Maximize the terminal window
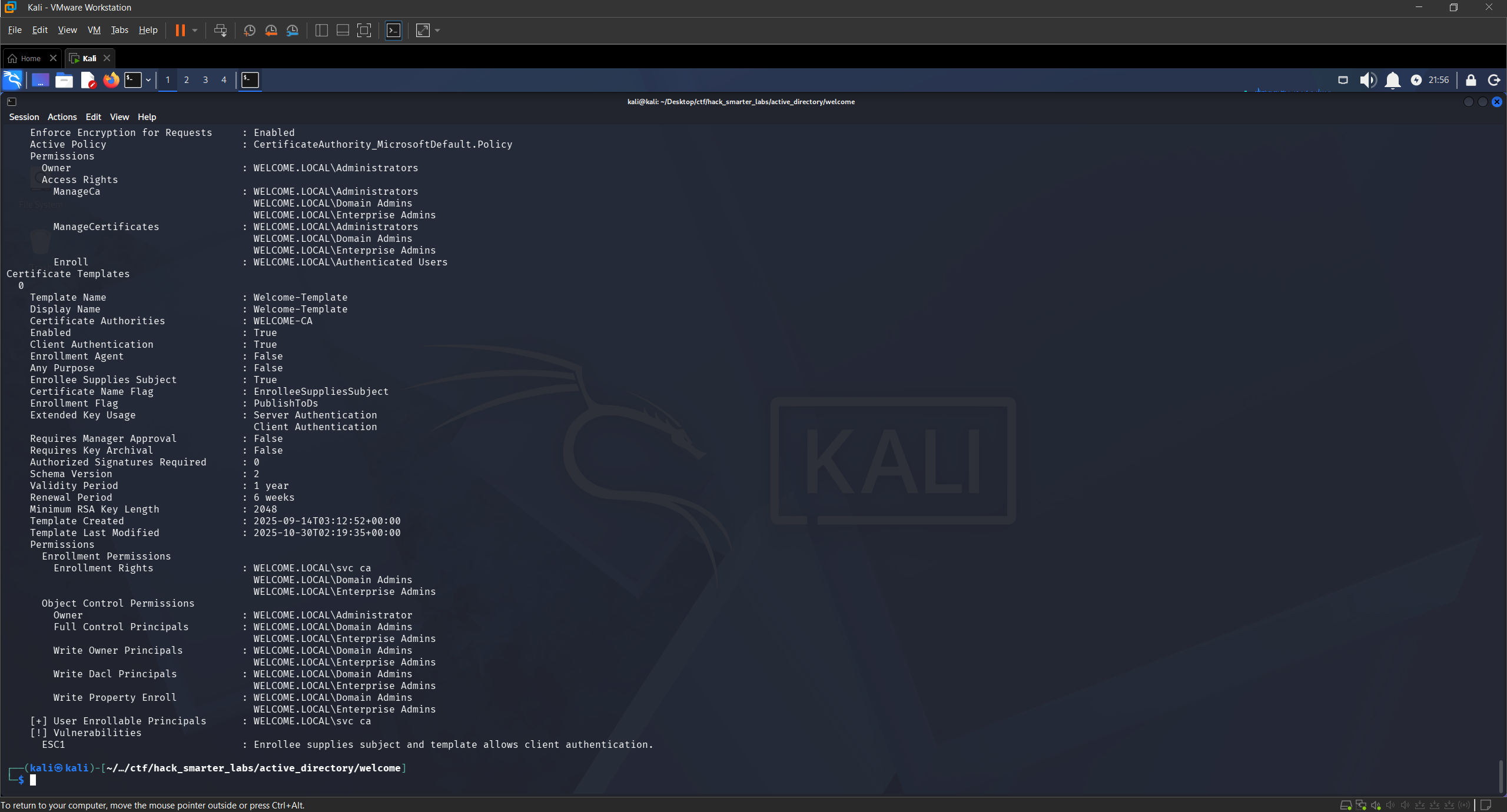This screenshot has width=1507, height=812. [1482, 102]
